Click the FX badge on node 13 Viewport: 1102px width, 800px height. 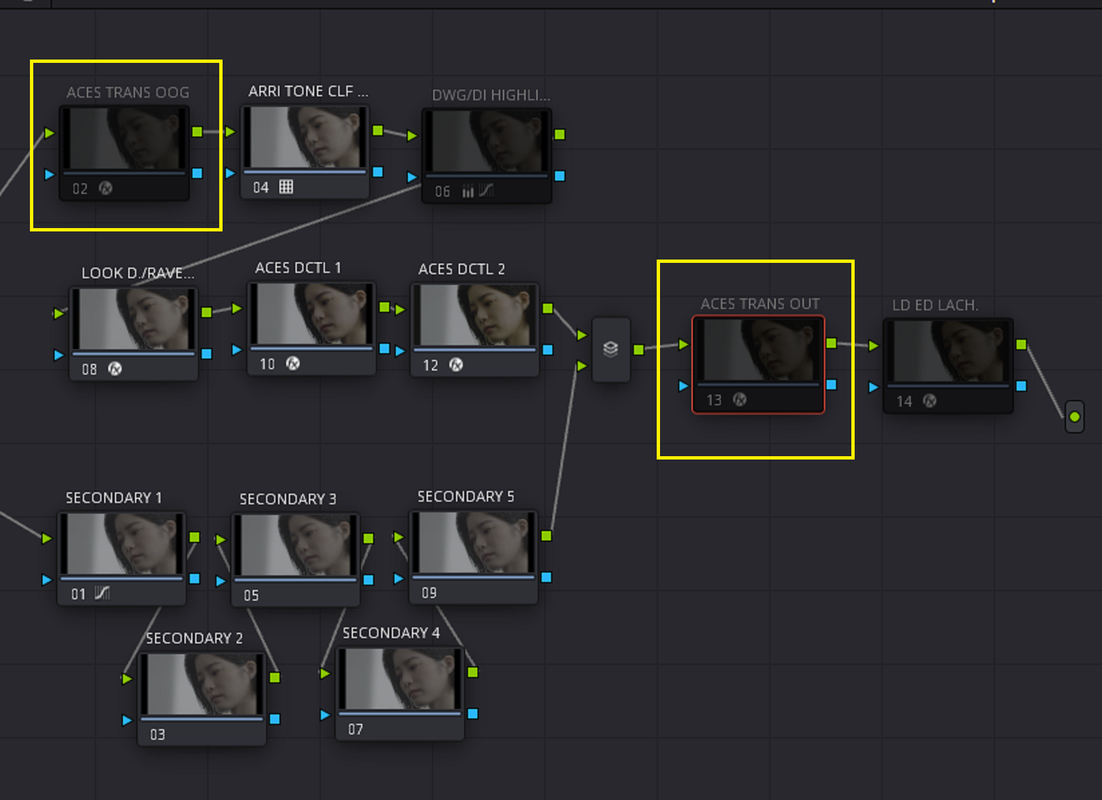[739, 399]
